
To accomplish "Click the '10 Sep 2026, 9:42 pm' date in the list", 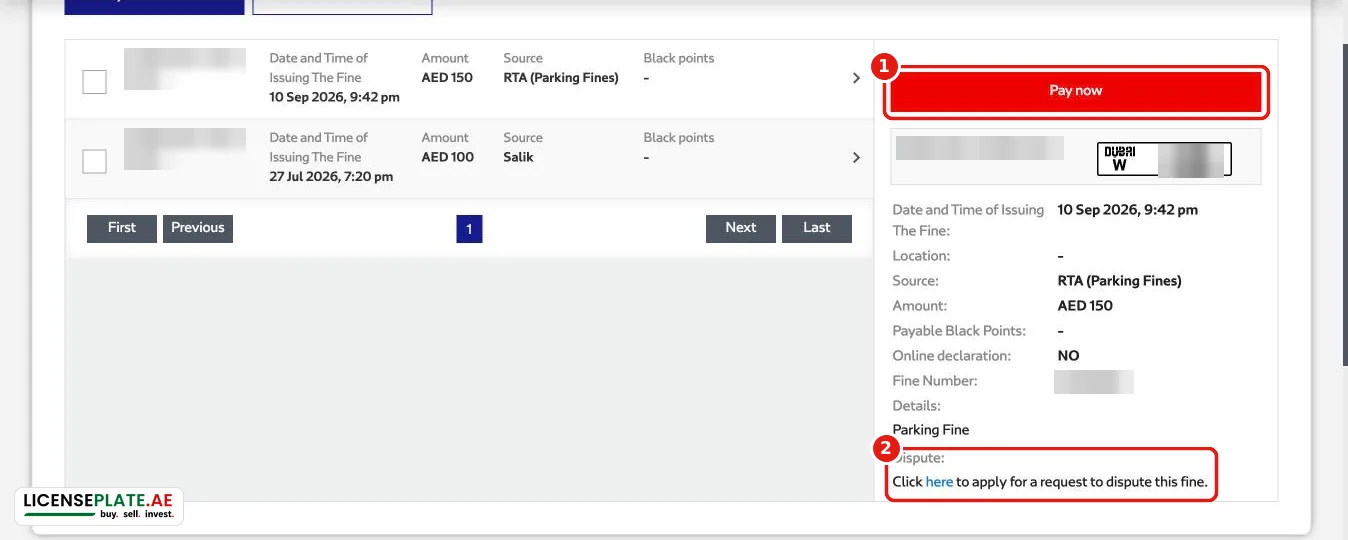I will pos(334,98).
